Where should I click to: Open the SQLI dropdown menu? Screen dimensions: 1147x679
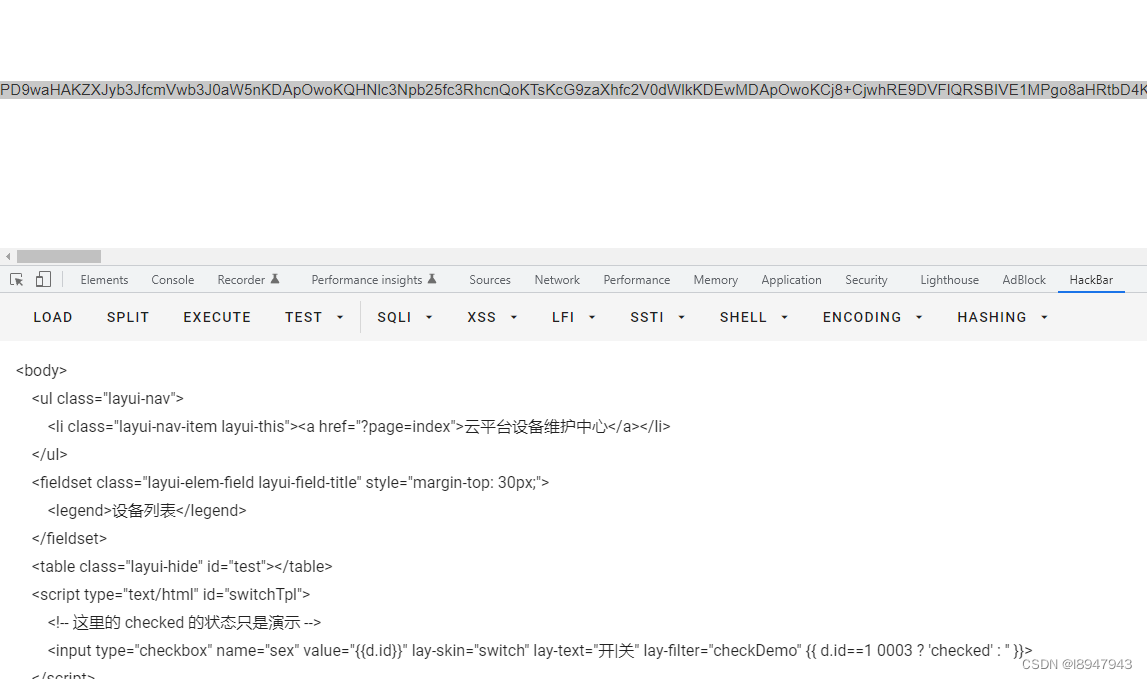pyautogui.click(x=405, y=318)
